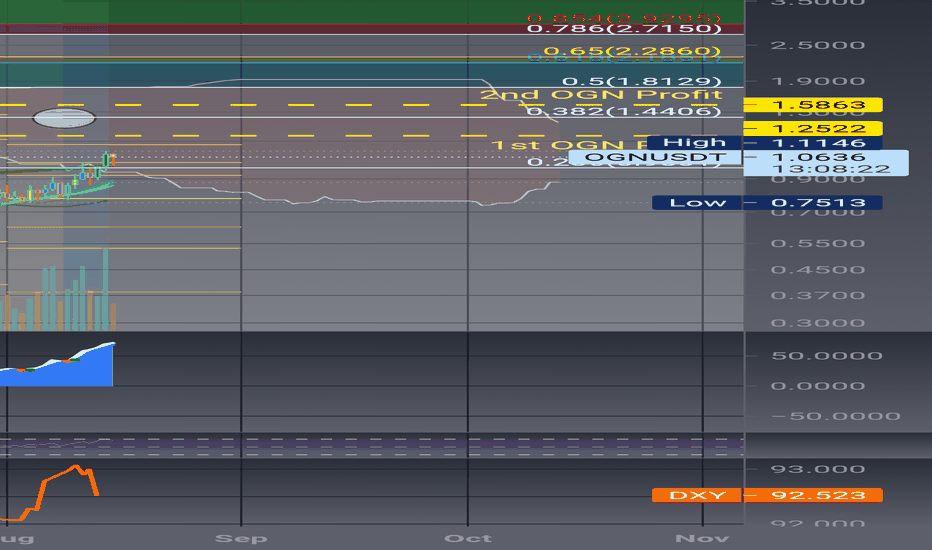The height and width of the screenshot is (550, 932).
Task: Click the Oct label on time axis
Action: tap(468, 539)
